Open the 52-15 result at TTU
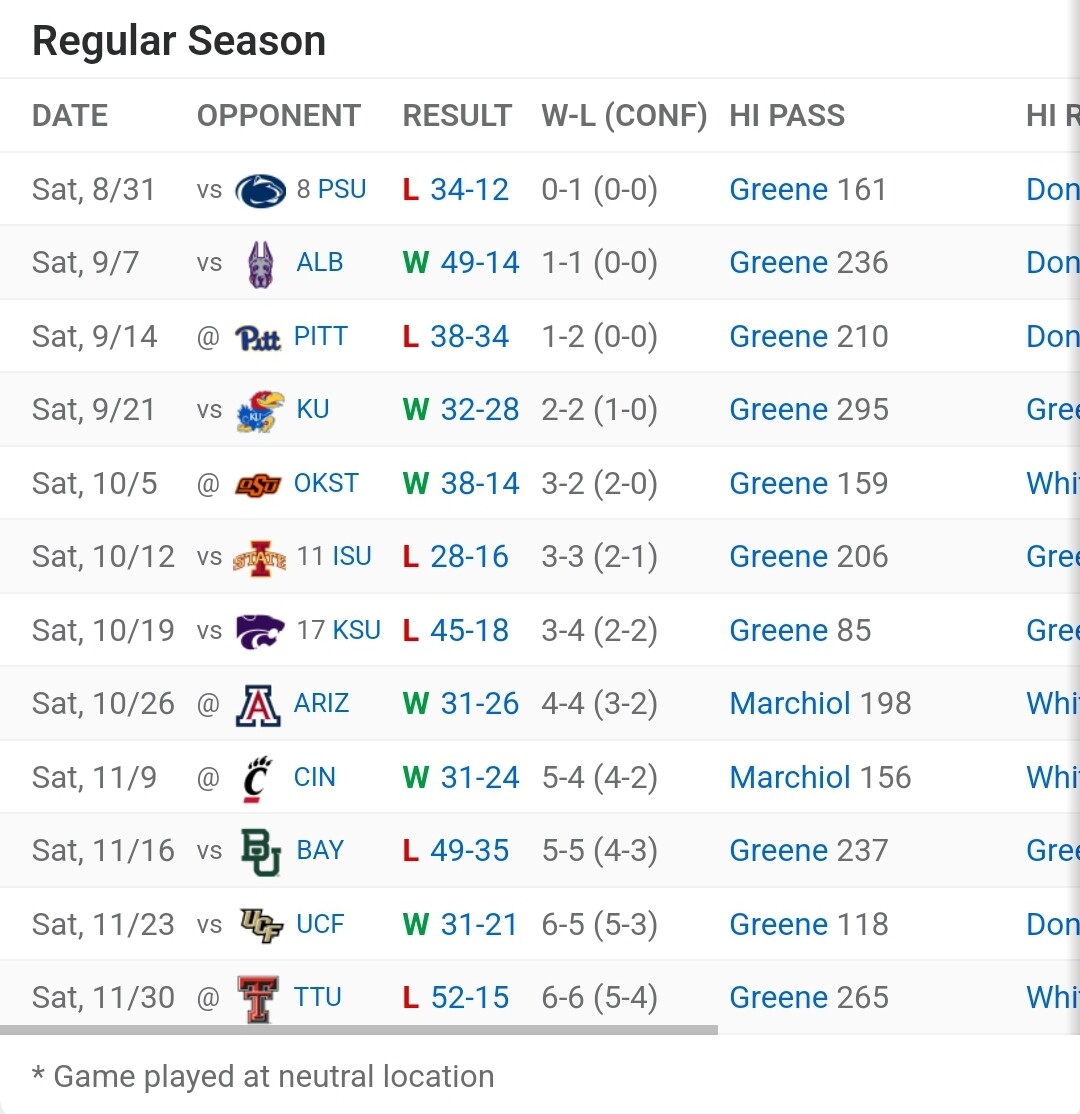1080x1114 pixels. point(470,997)
